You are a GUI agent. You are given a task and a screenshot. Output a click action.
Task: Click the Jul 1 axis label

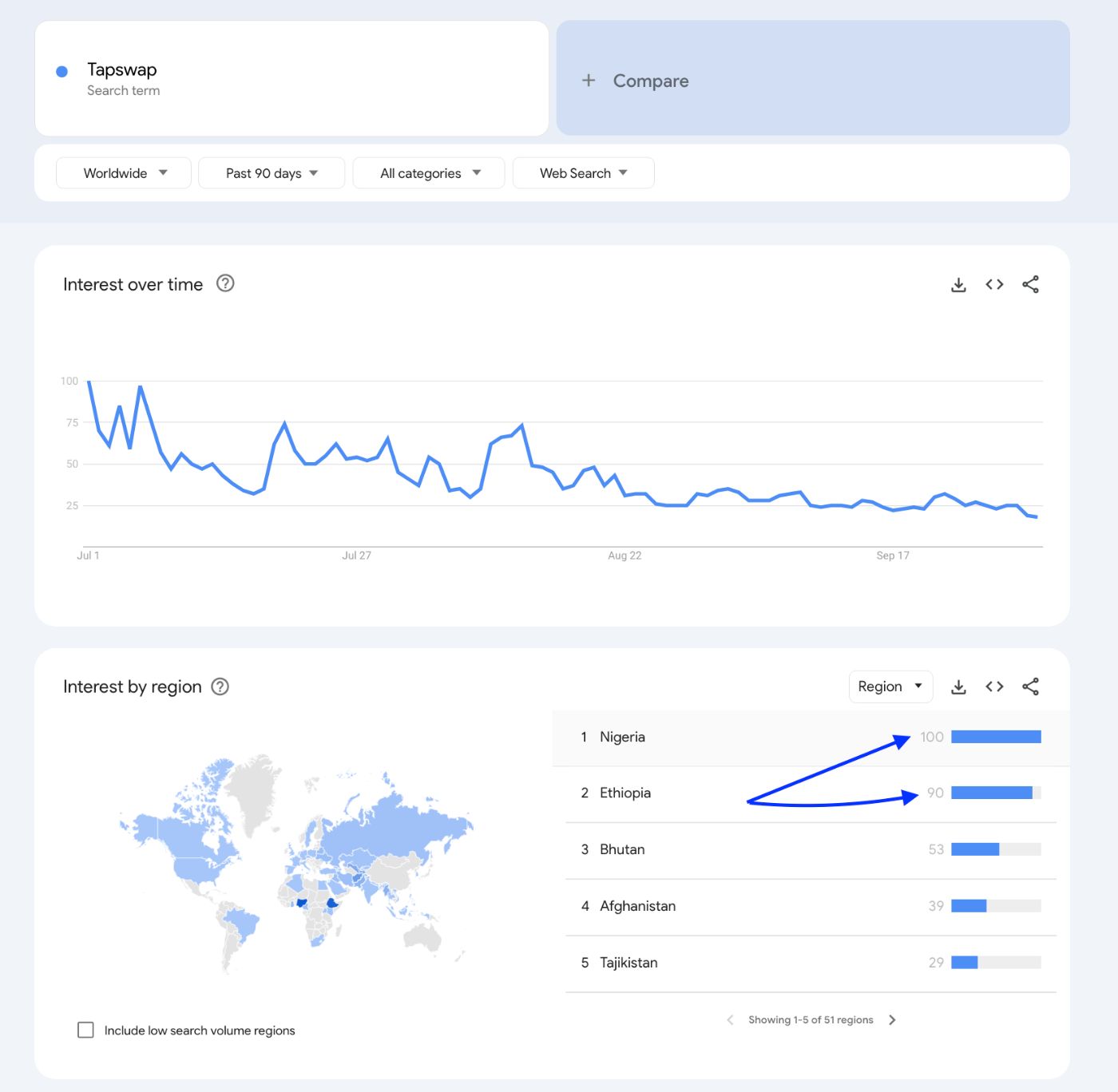click(x=88, y=556)
